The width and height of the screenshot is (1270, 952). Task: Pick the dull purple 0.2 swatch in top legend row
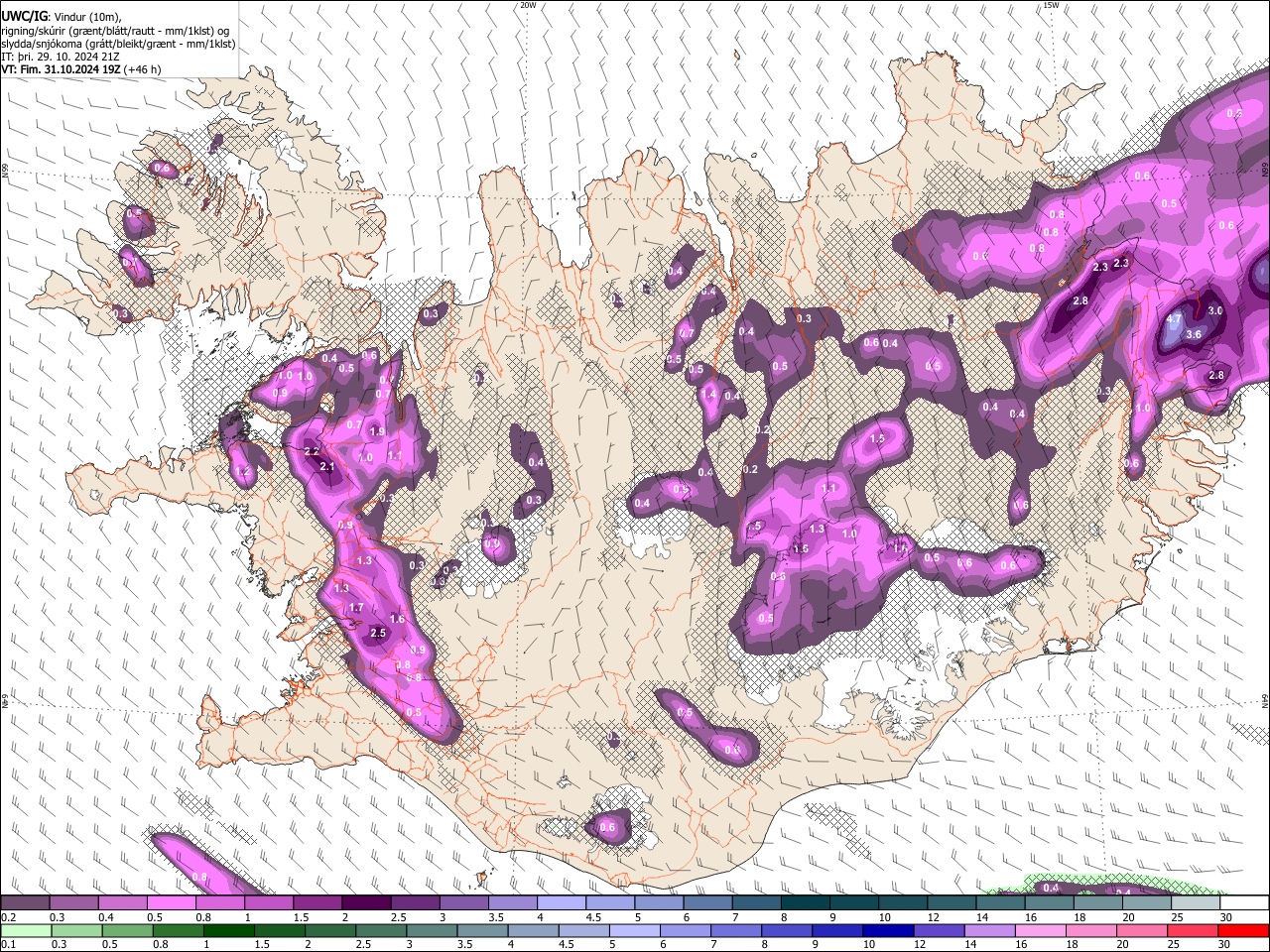[25, 902]
